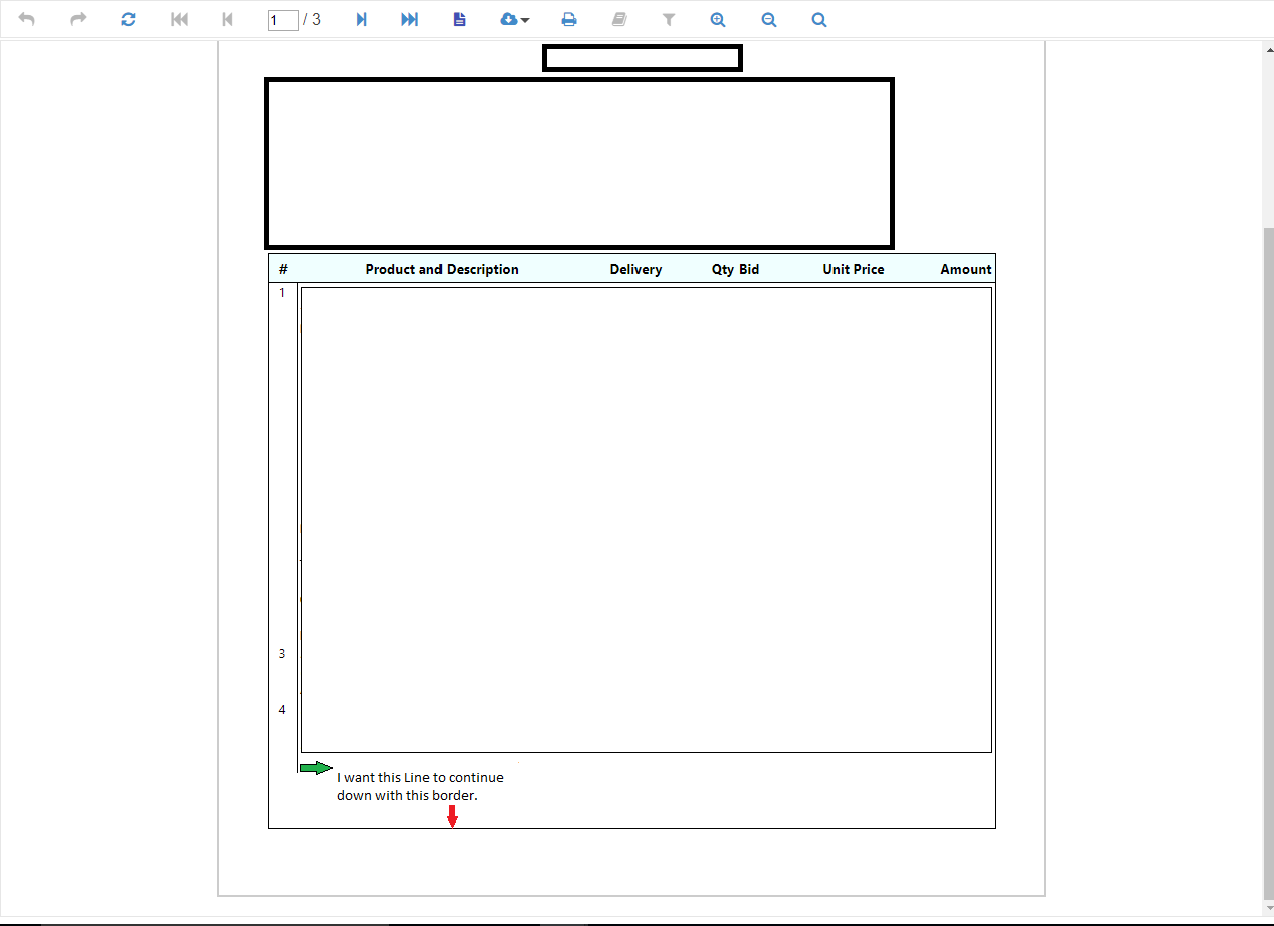Viewport: 1274px width, 926px height.
Task: Toggle the document map book icon
Action: (x=619, y=20)
